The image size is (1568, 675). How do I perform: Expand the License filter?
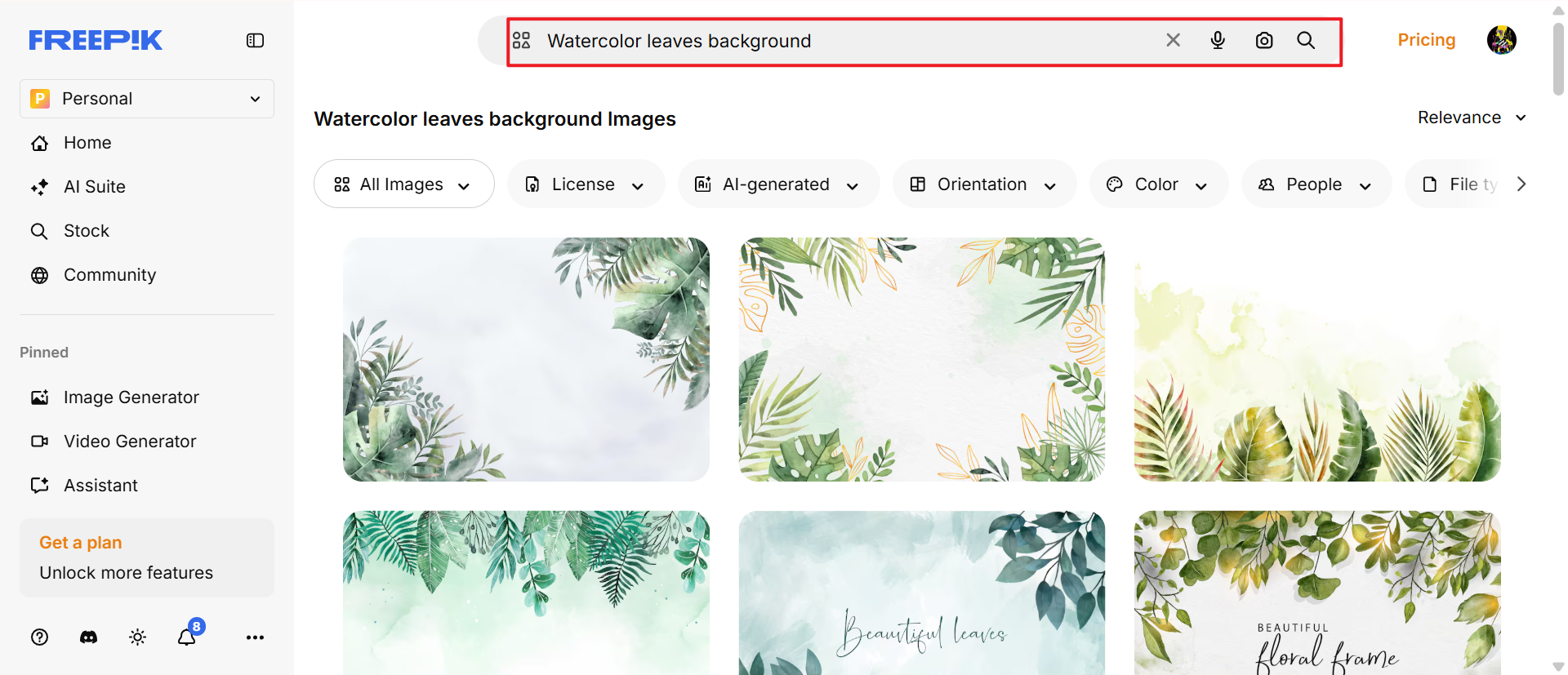coord(586,184)
